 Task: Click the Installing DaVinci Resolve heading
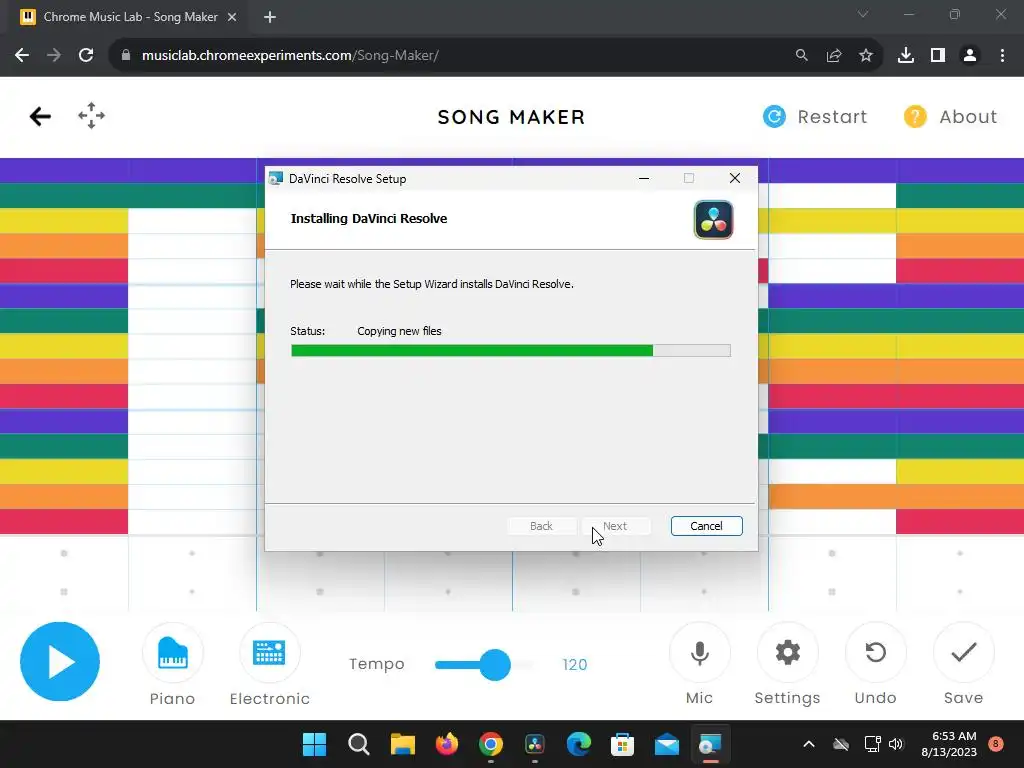(x=369, y=219)
